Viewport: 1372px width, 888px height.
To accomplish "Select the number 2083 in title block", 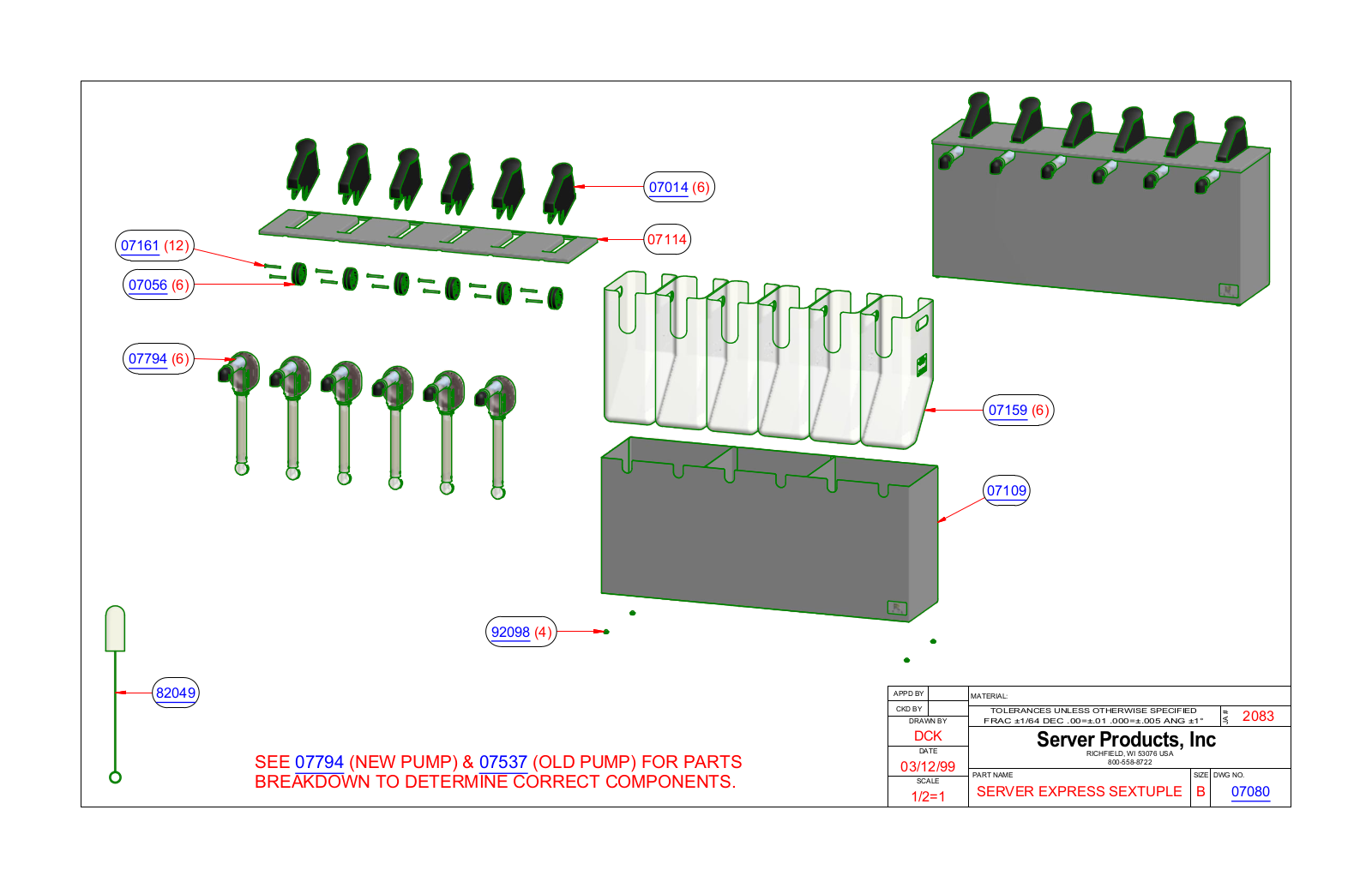I will point(1258,717).
